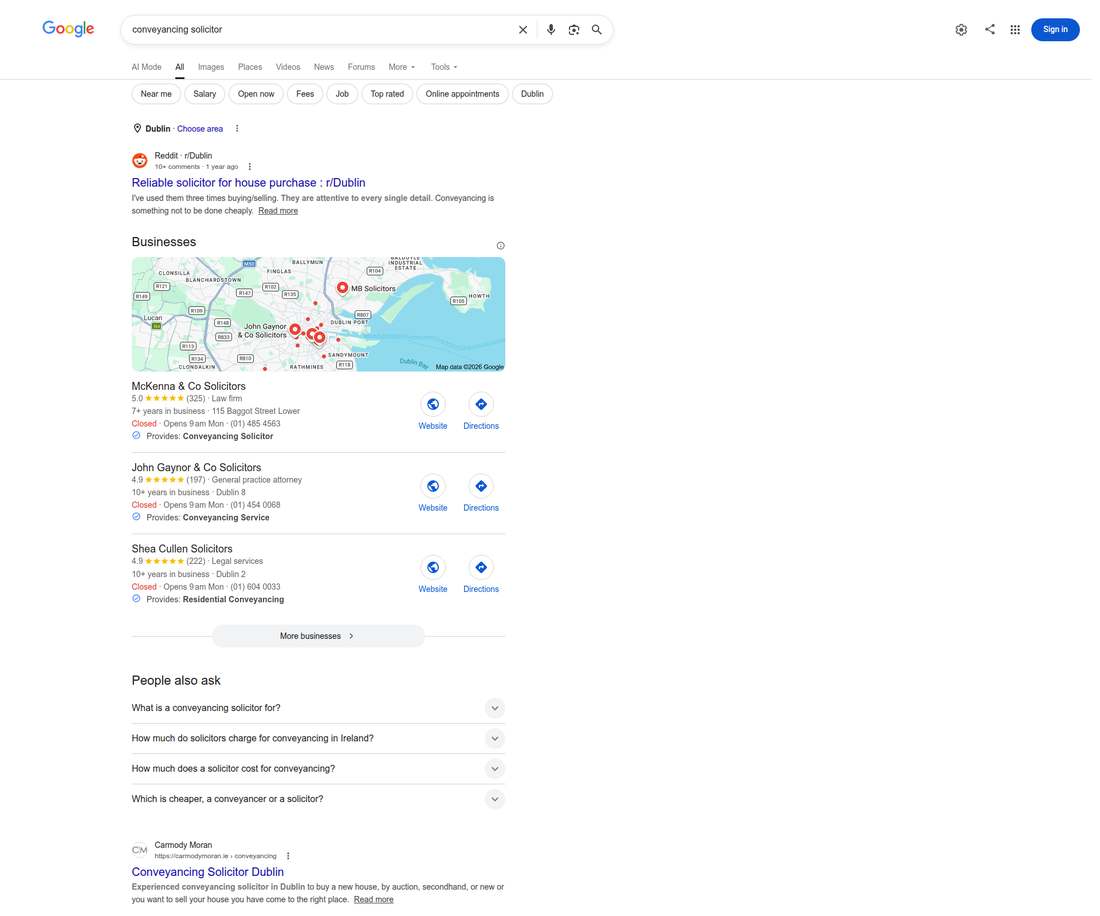Switch to AI Mode tab
The width and height of the screenshot is (1100, 916).
point(147,67)
